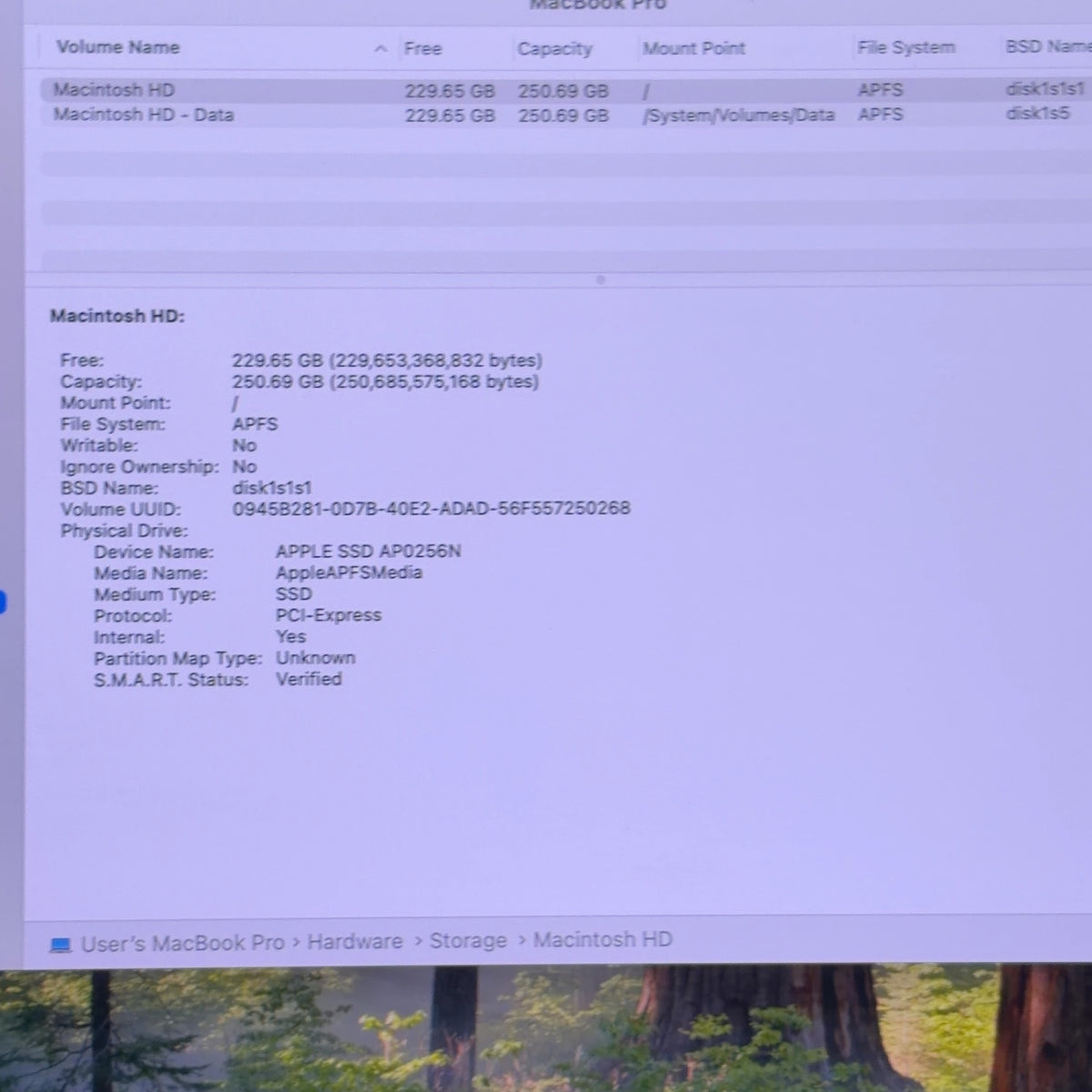Sort by Capacity column header
1092x1092 pixels.
click(x=554, y=48)
